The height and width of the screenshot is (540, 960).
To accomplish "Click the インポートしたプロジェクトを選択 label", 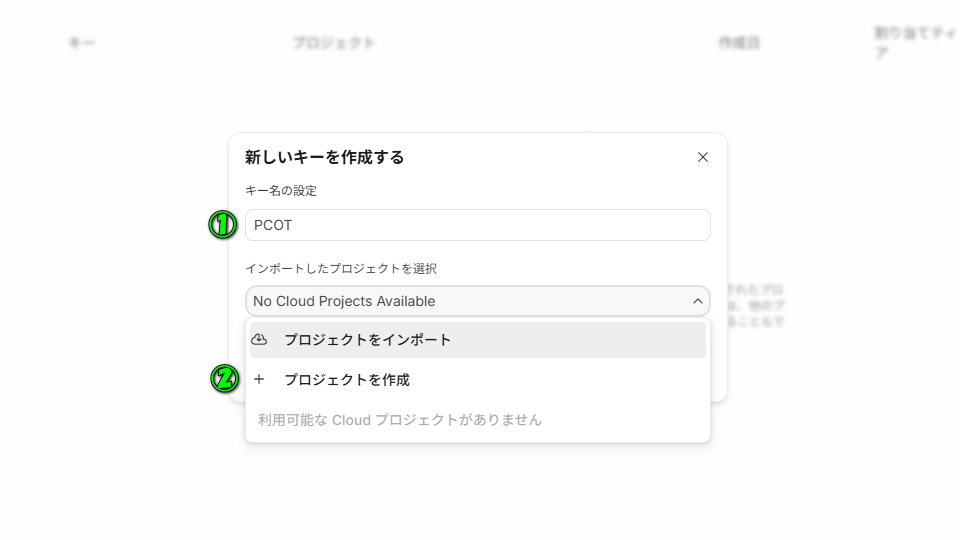I will (x=341, y=268).
